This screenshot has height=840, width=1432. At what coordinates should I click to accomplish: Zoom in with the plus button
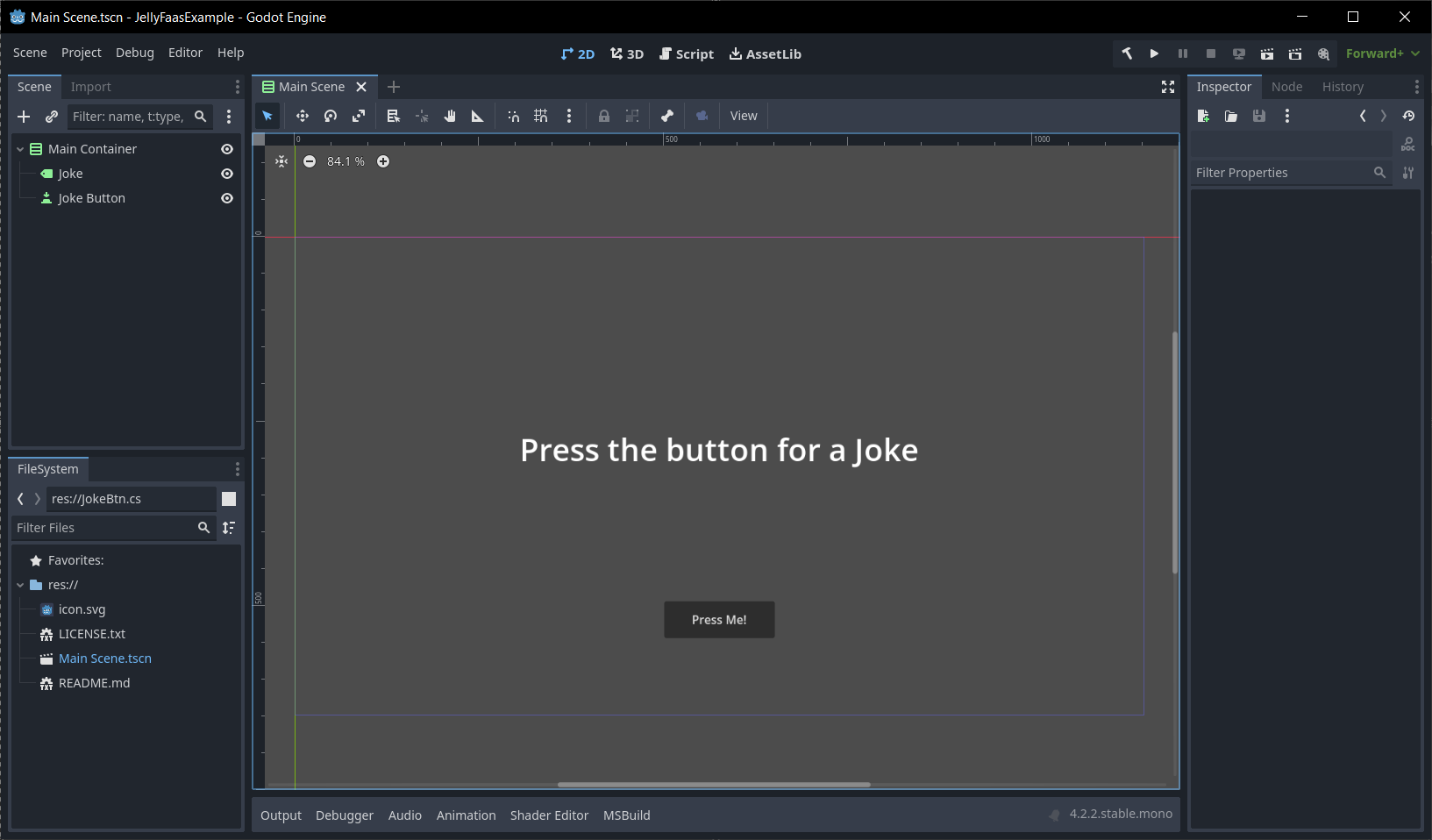[x=383, y=161]
